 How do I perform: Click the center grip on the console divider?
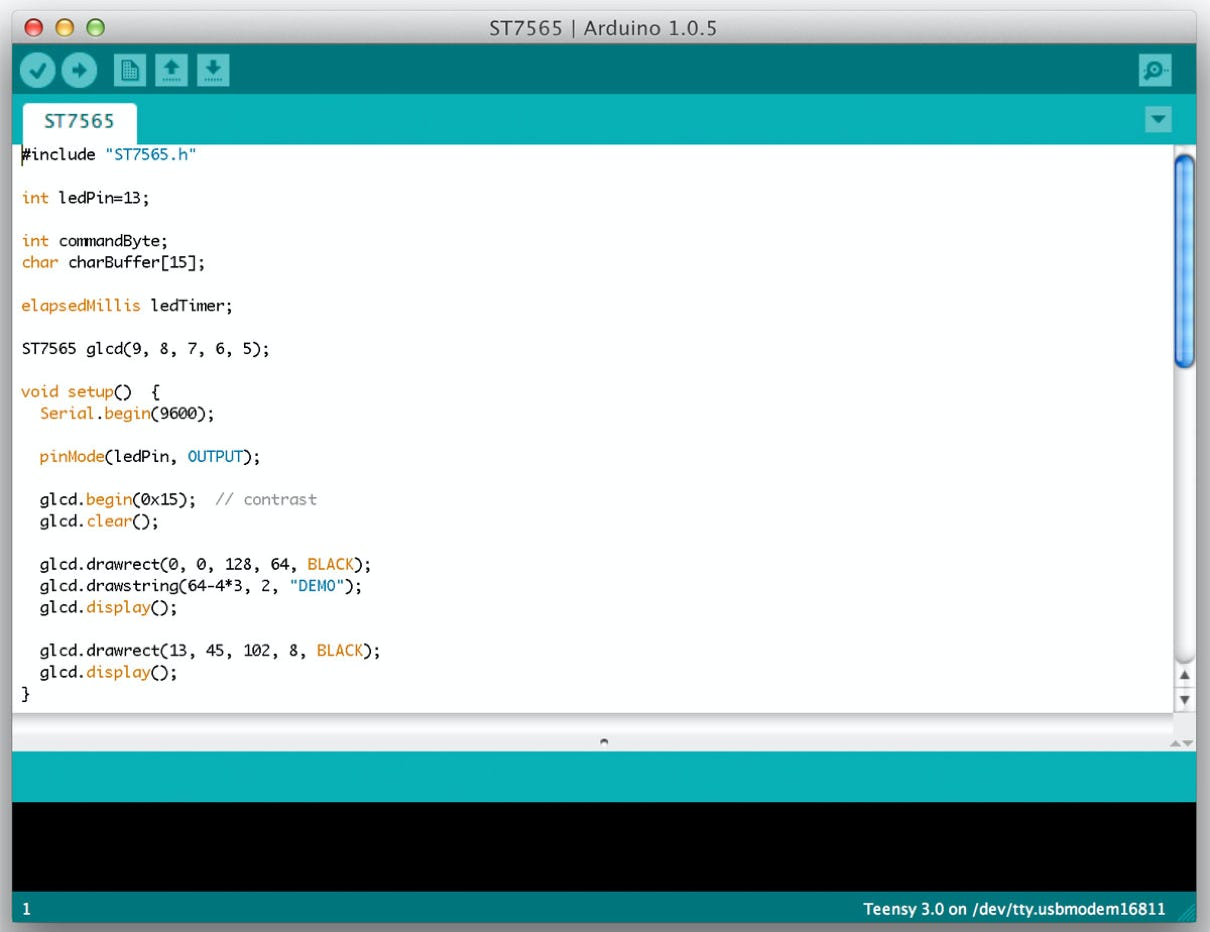coord(604,742)
